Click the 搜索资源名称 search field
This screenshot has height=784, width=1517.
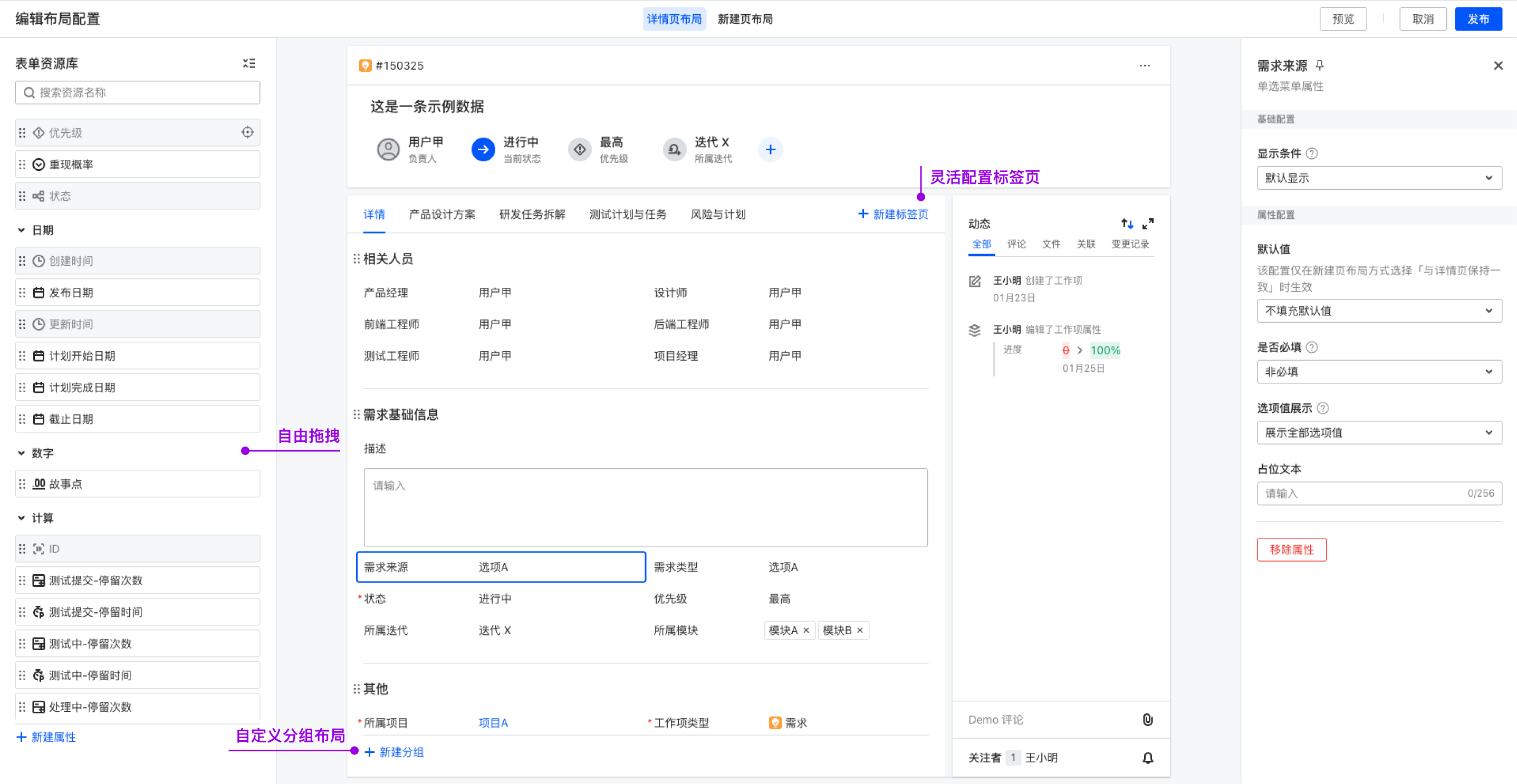pyautogui.click(x=138, y=92)
